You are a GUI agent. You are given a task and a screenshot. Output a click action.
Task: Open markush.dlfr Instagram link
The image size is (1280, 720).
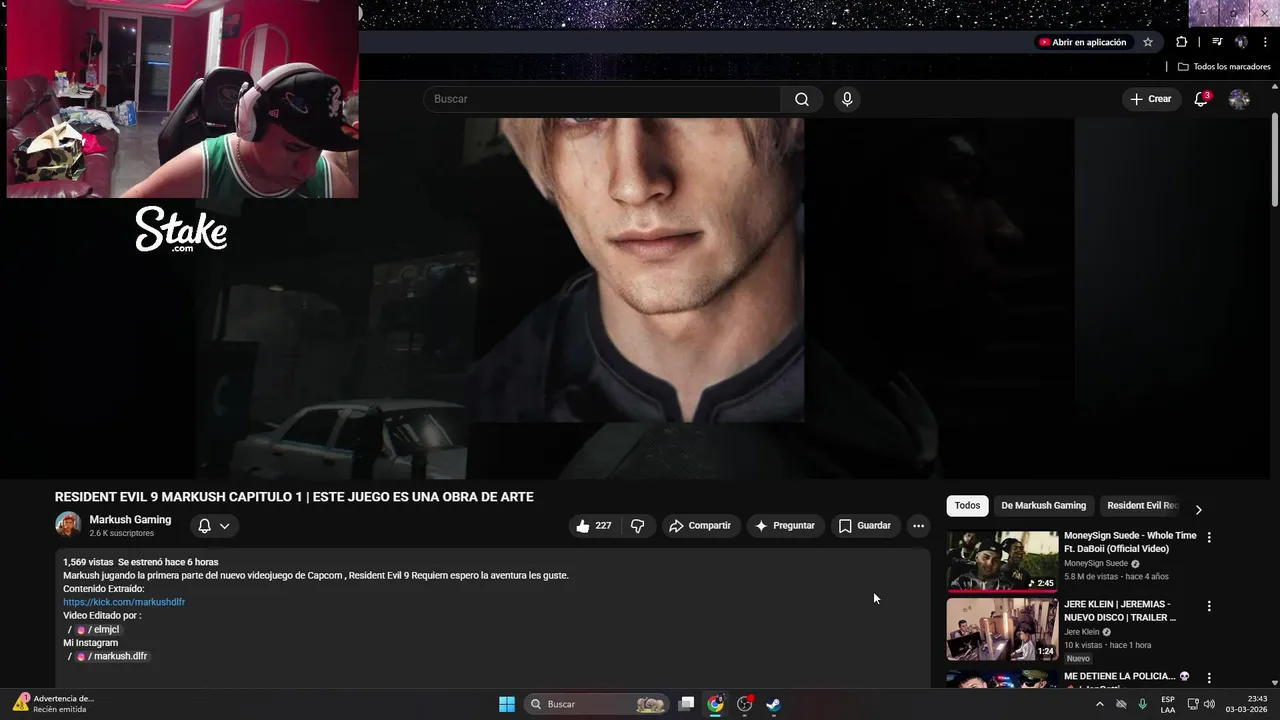pyautogui.click(x=112, y=656)
